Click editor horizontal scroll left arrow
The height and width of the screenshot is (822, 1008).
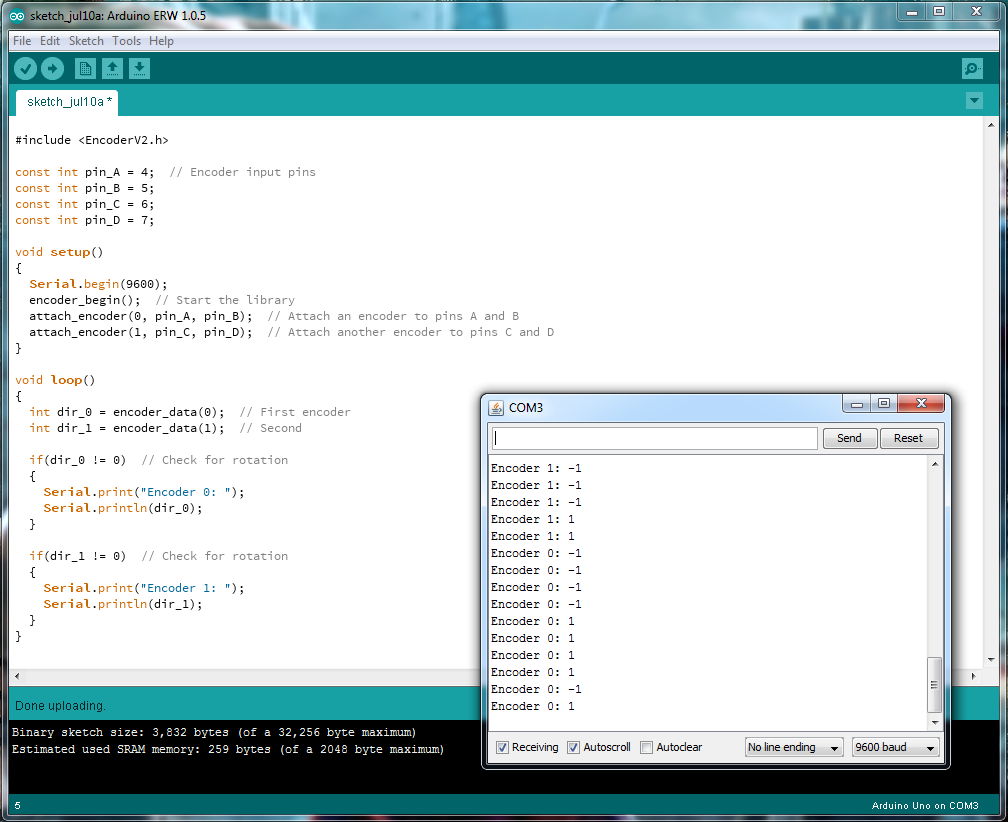pos(17,676)
